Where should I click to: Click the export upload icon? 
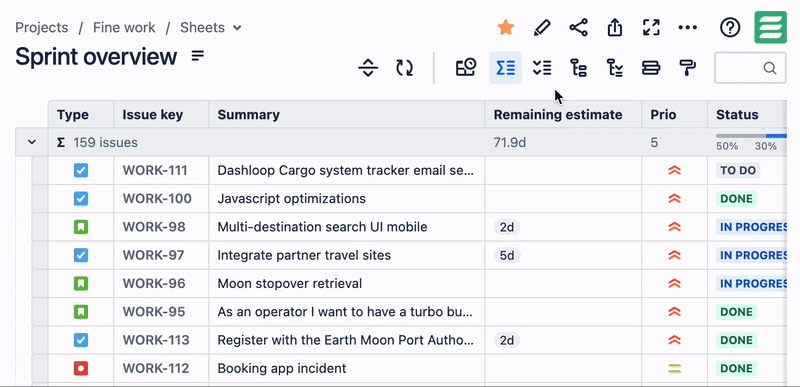615,28
